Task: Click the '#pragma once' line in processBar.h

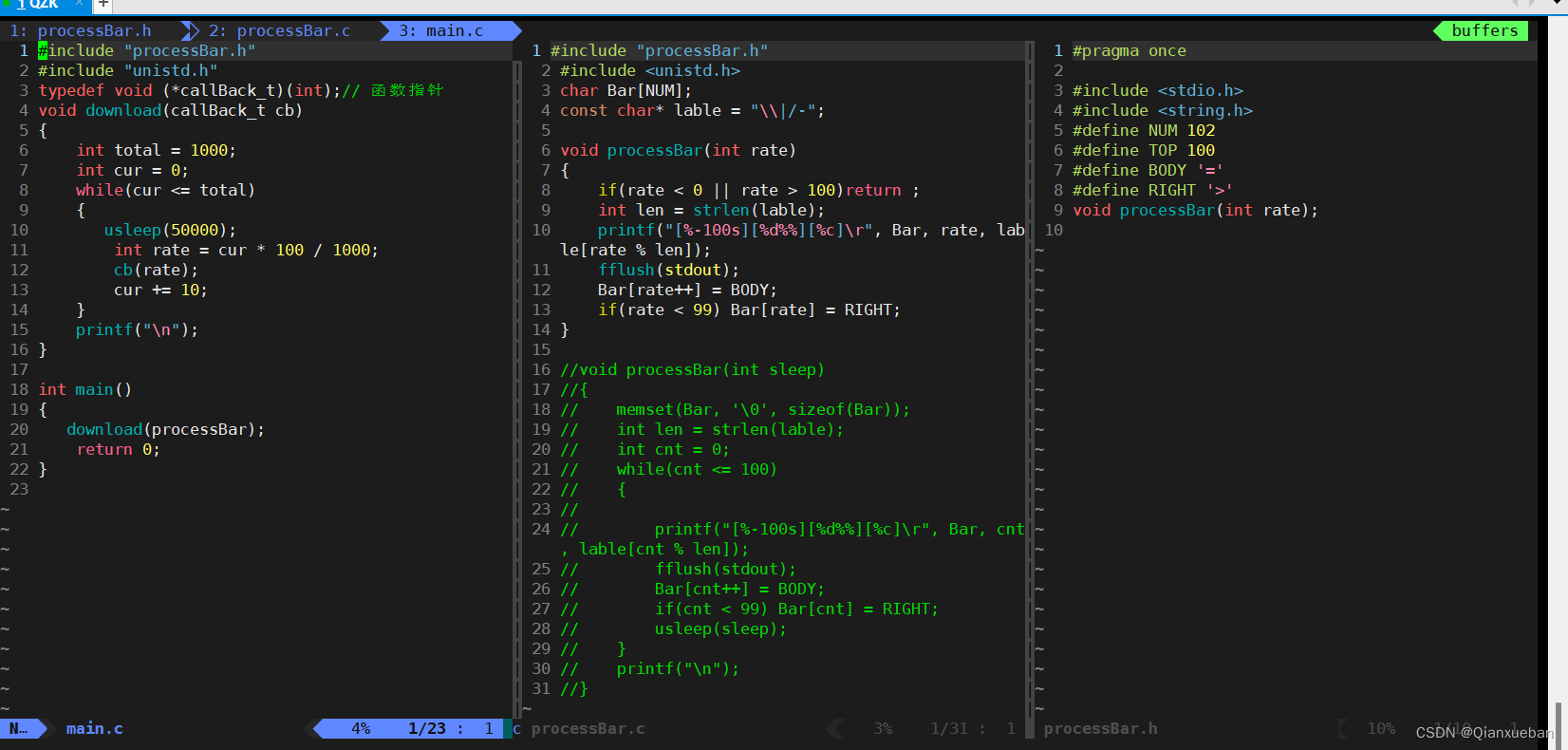Action: (x=1129, y=50)
